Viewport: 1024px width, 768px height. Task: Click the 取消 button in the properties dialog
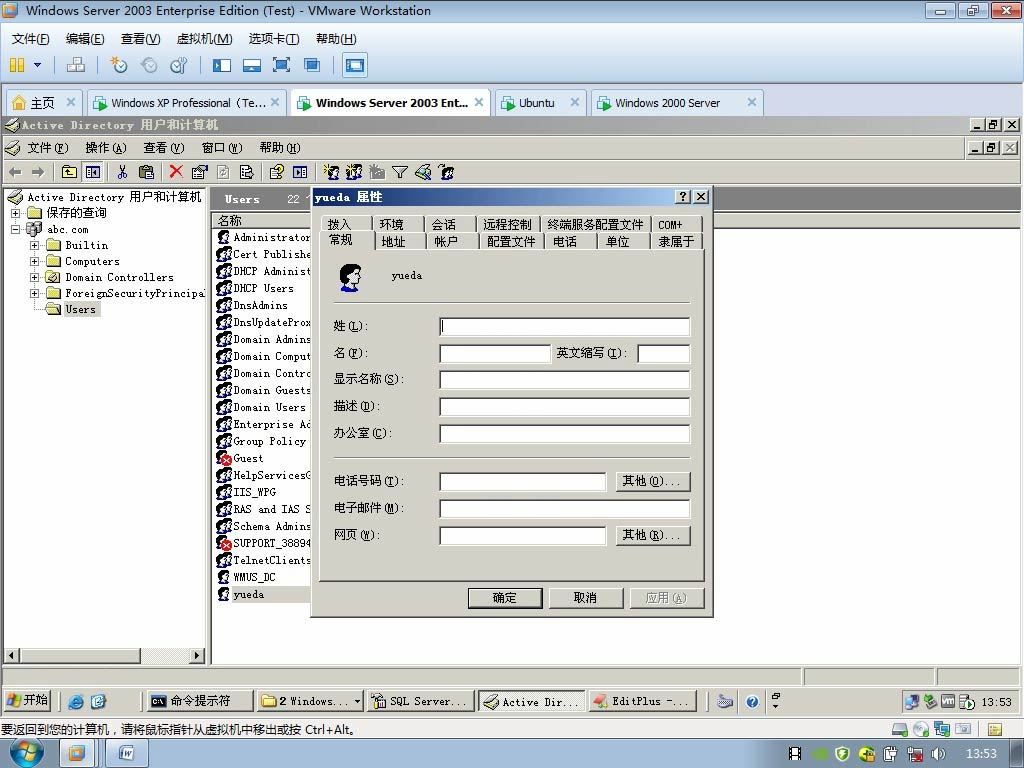(585, 598)
